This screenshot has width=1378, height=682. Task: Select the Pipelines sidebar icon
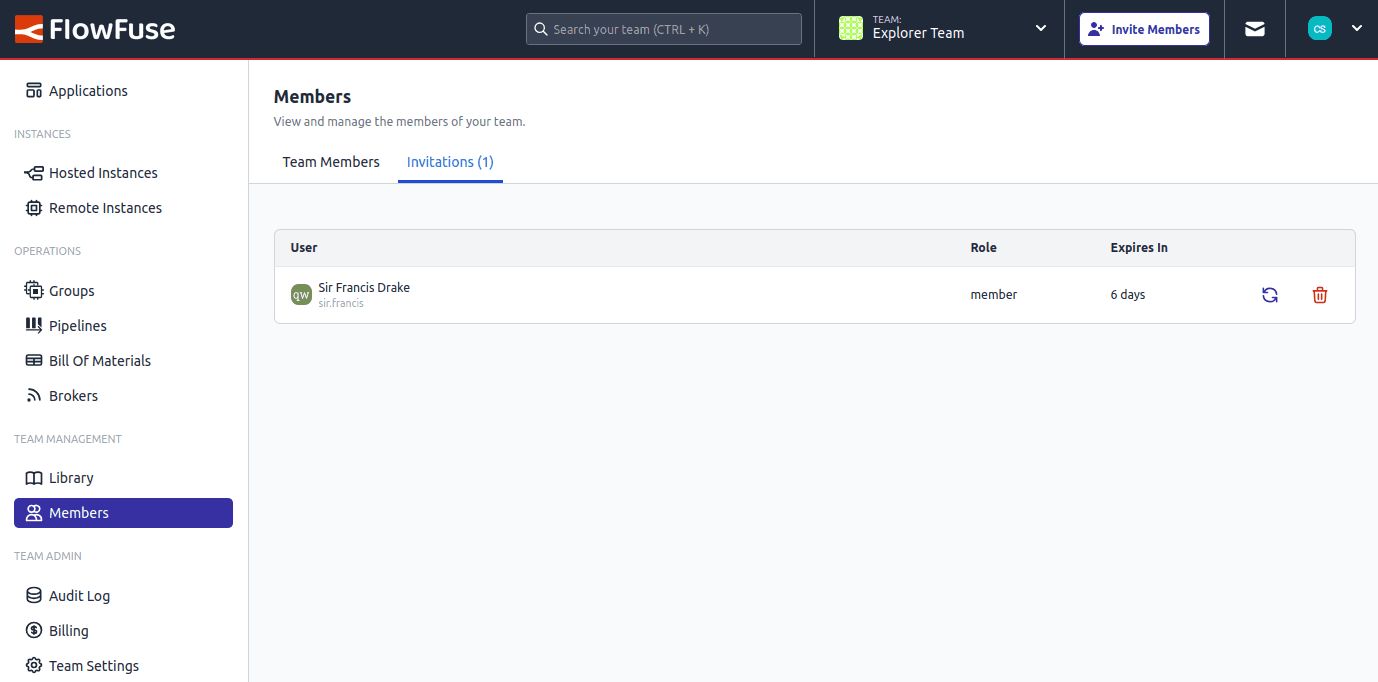34,325
